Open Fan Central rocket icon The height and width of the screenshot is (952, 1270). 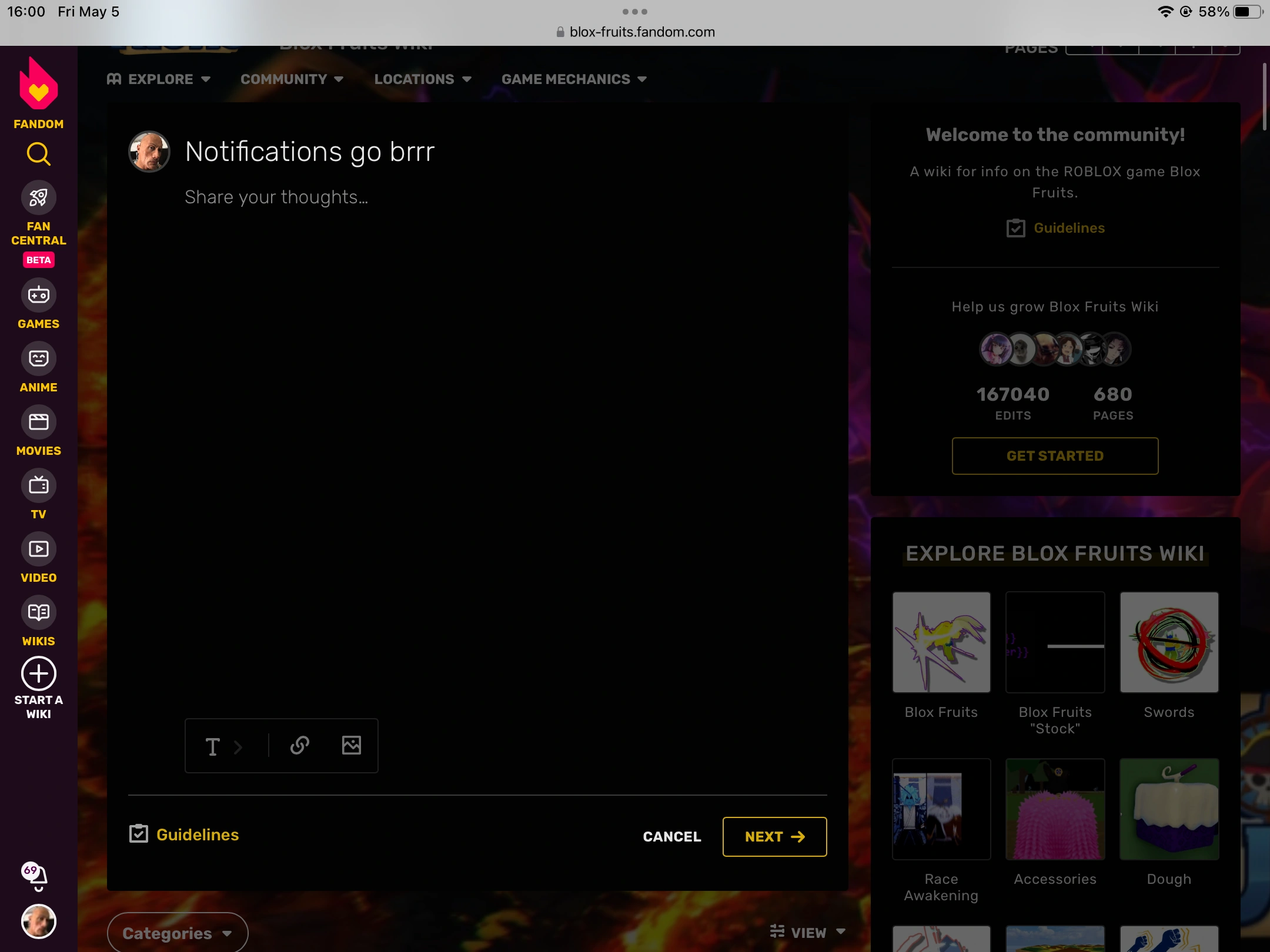point(38,198)
